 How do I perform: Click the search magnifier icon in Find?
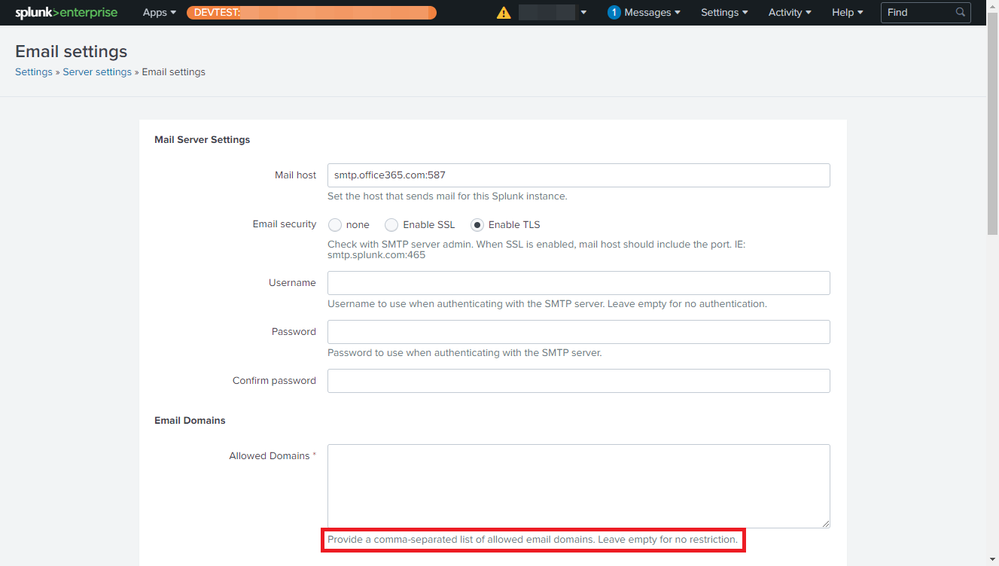click(x=961, y=13)
